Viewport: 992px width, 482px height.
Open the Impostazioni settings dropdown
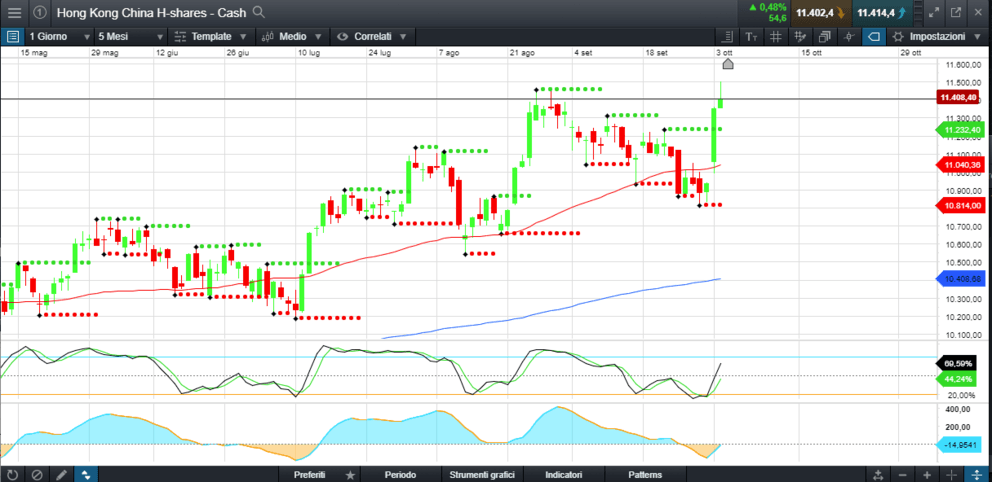point(938,37)
